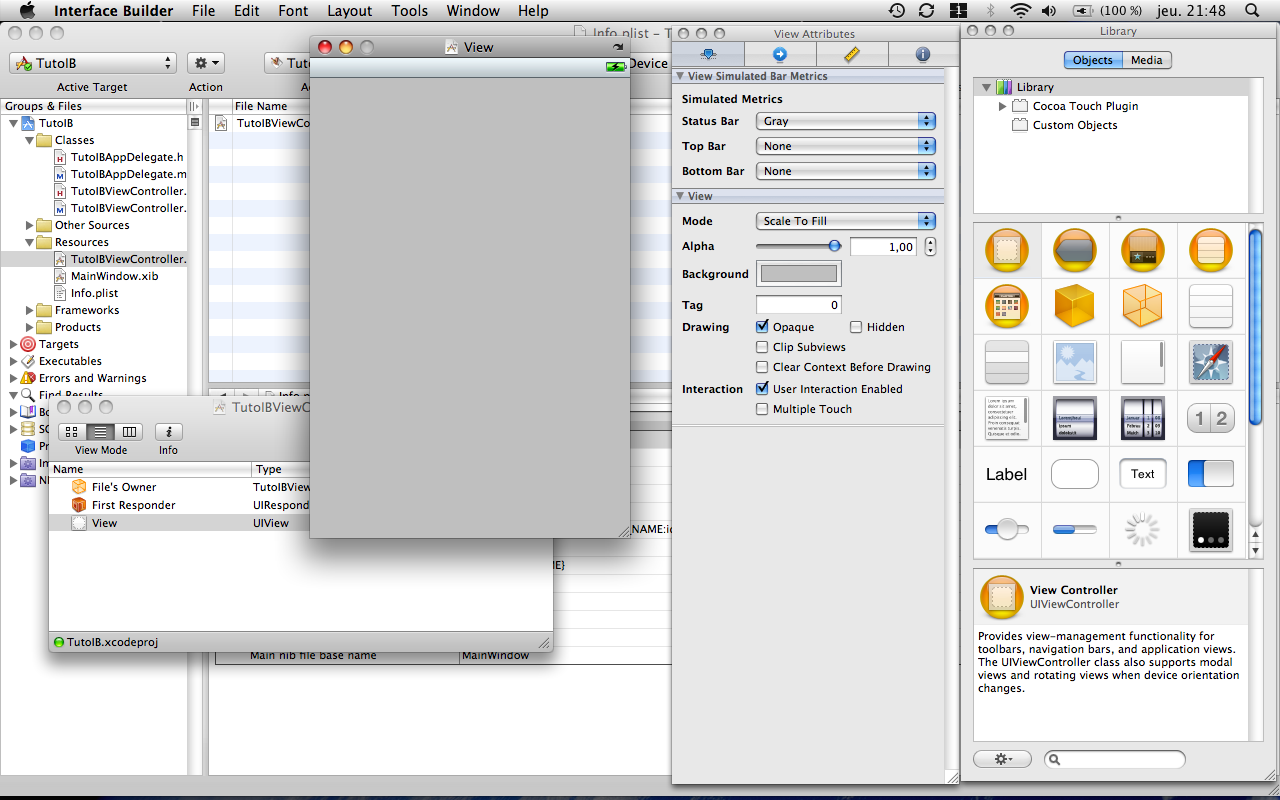The image size is (1280, 800).
Task: Select the Web View compass item
Action: 1211,362
